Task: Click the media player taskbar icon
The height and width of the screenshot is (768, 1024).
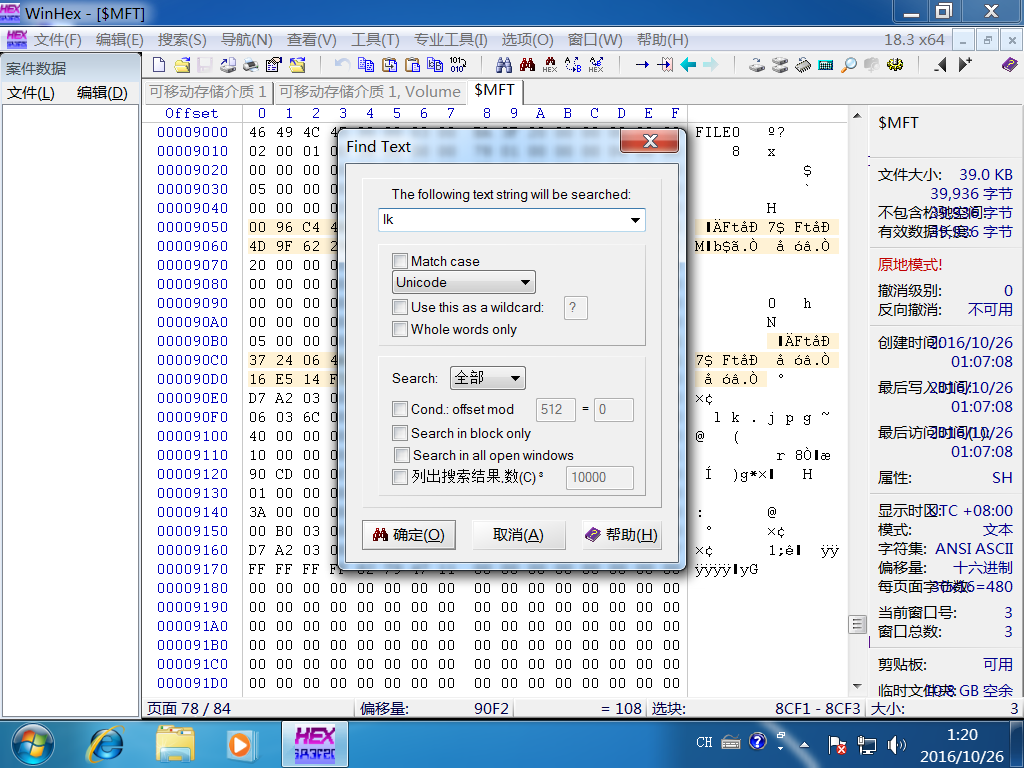Action: [240, 744]
